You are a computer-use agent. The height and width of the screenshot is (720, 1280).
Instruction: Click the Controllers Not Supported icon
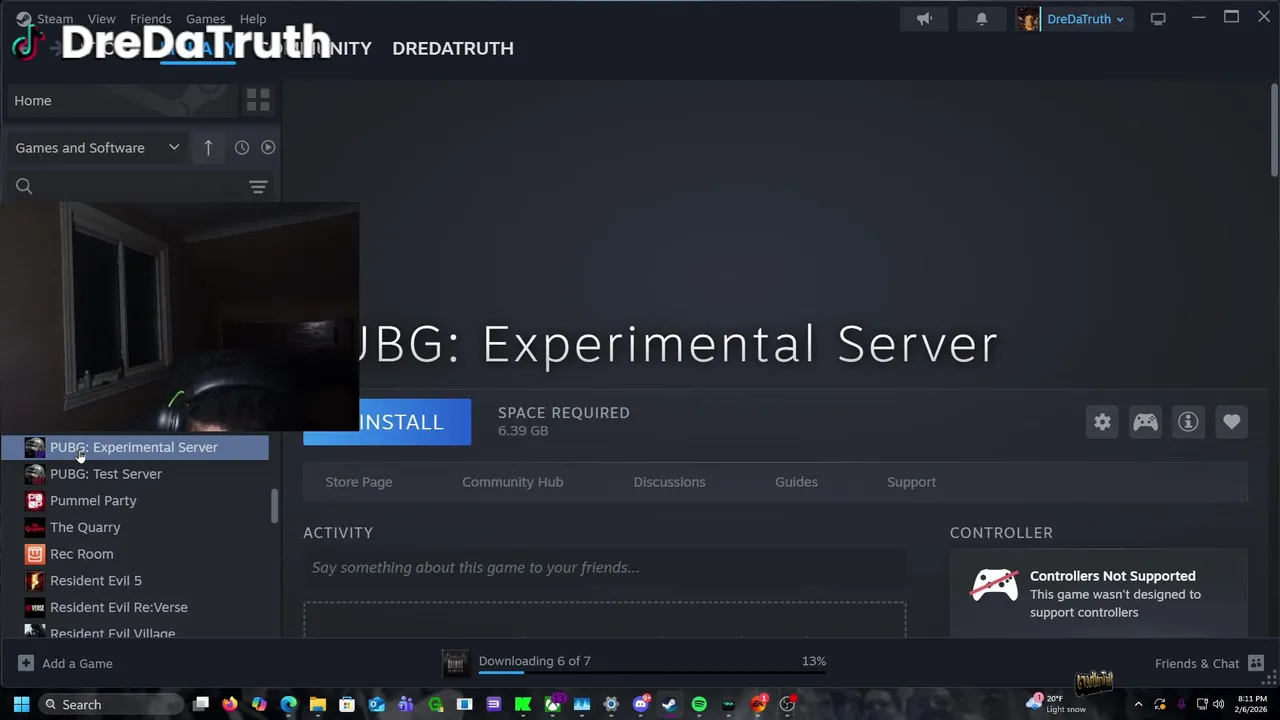coord(994,586)
